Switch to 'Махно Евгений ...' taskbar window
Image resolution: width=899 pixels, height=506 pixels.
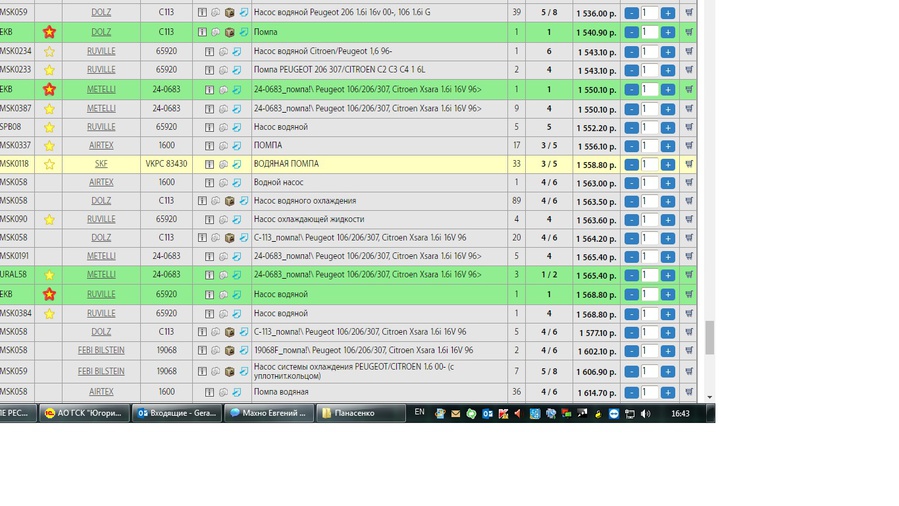(269, 413)
